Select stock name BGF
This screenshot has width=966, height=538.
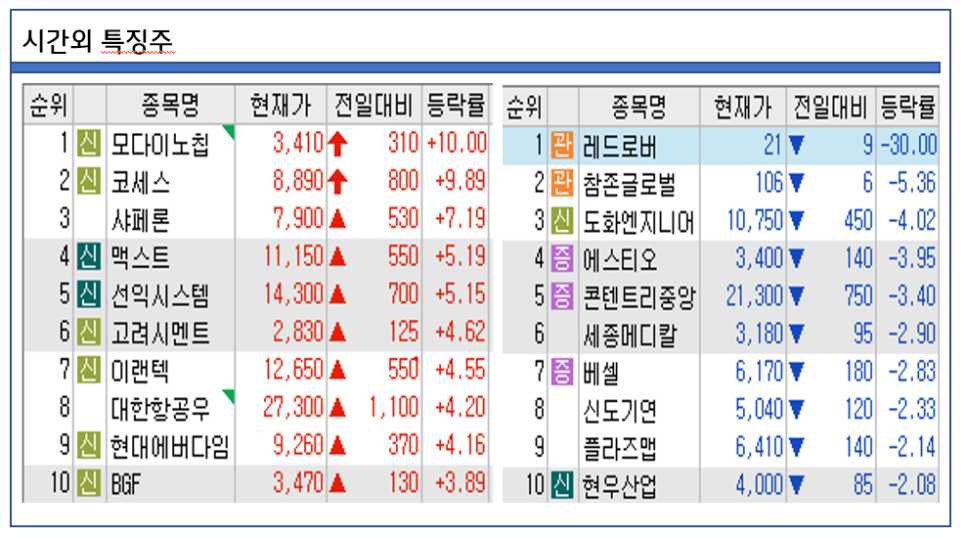[x=126, y=484]
